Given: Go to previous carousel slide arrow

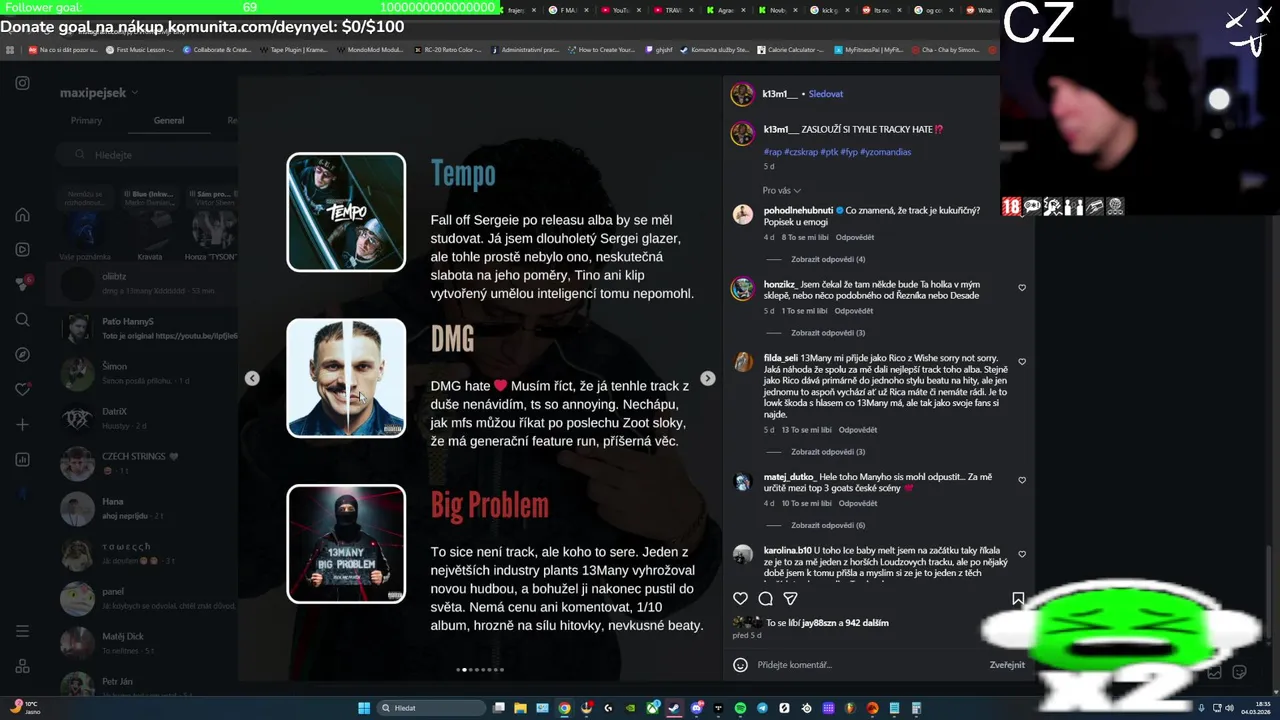Looking at the screenshot, I should pos(252,378).
